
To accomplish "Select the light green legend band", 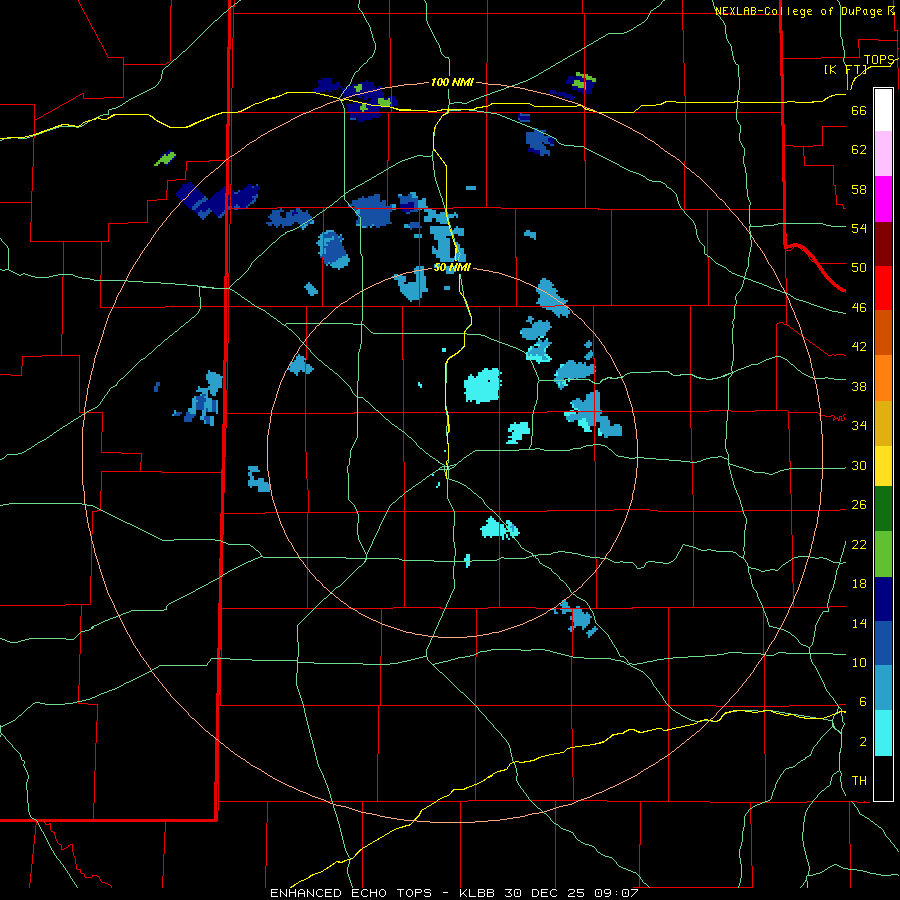I will pos(883,554).
